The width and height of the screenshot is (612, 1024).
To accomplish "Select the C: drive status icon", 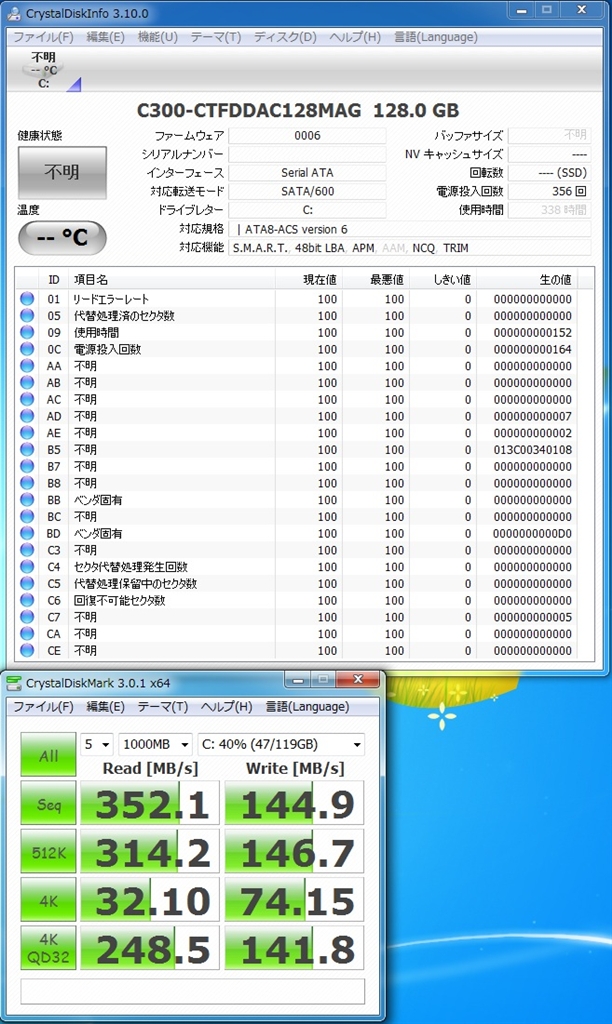I will point(44,71).
